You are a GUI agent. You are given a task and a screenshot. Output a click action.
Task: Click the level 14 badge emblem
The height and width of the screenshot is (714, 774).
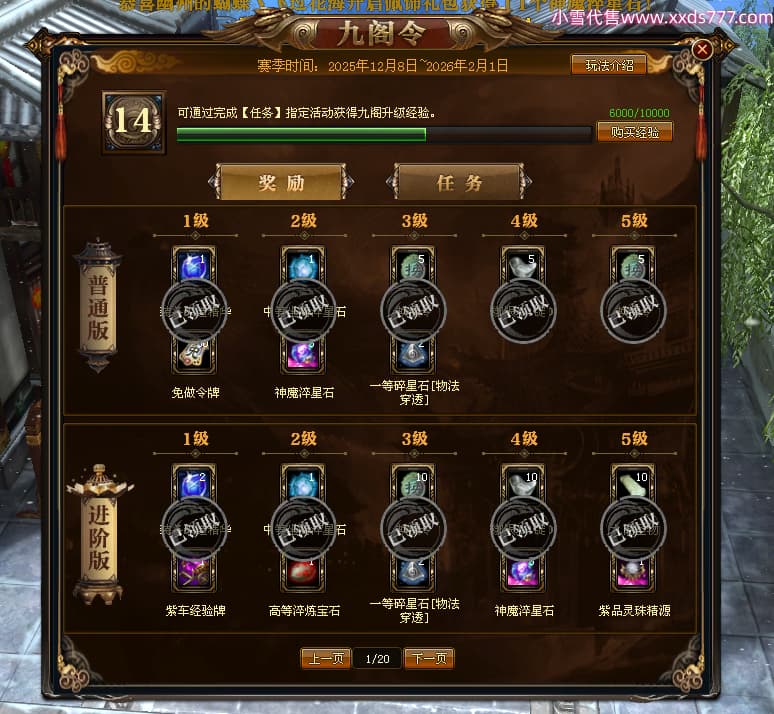(x=134, y=121)
